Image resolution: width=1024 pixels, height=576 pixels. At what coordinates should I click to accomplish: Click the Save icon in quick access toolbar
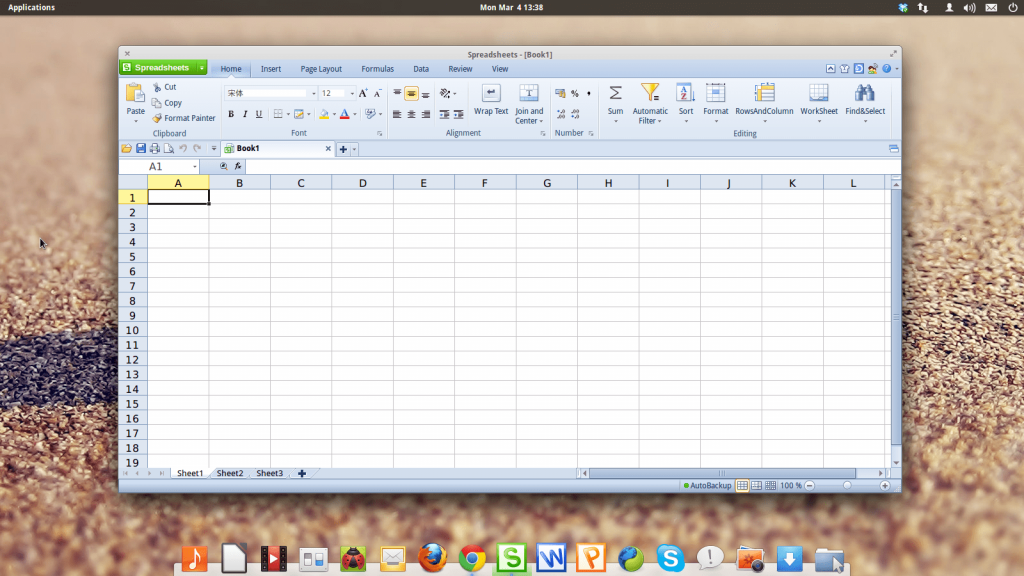(141, 149)
